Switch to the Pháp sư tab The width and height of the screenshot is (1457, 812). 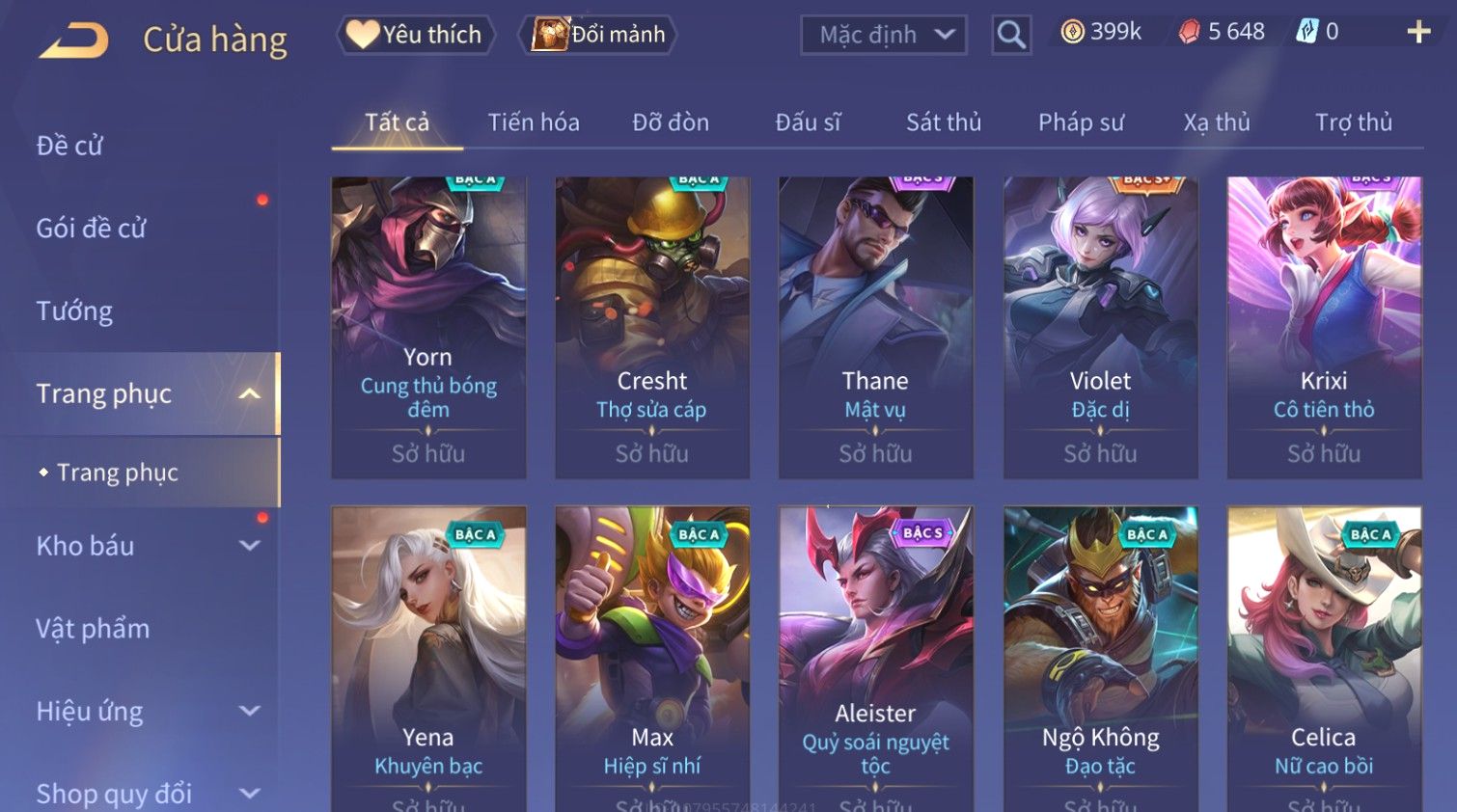pos(1081,122)
